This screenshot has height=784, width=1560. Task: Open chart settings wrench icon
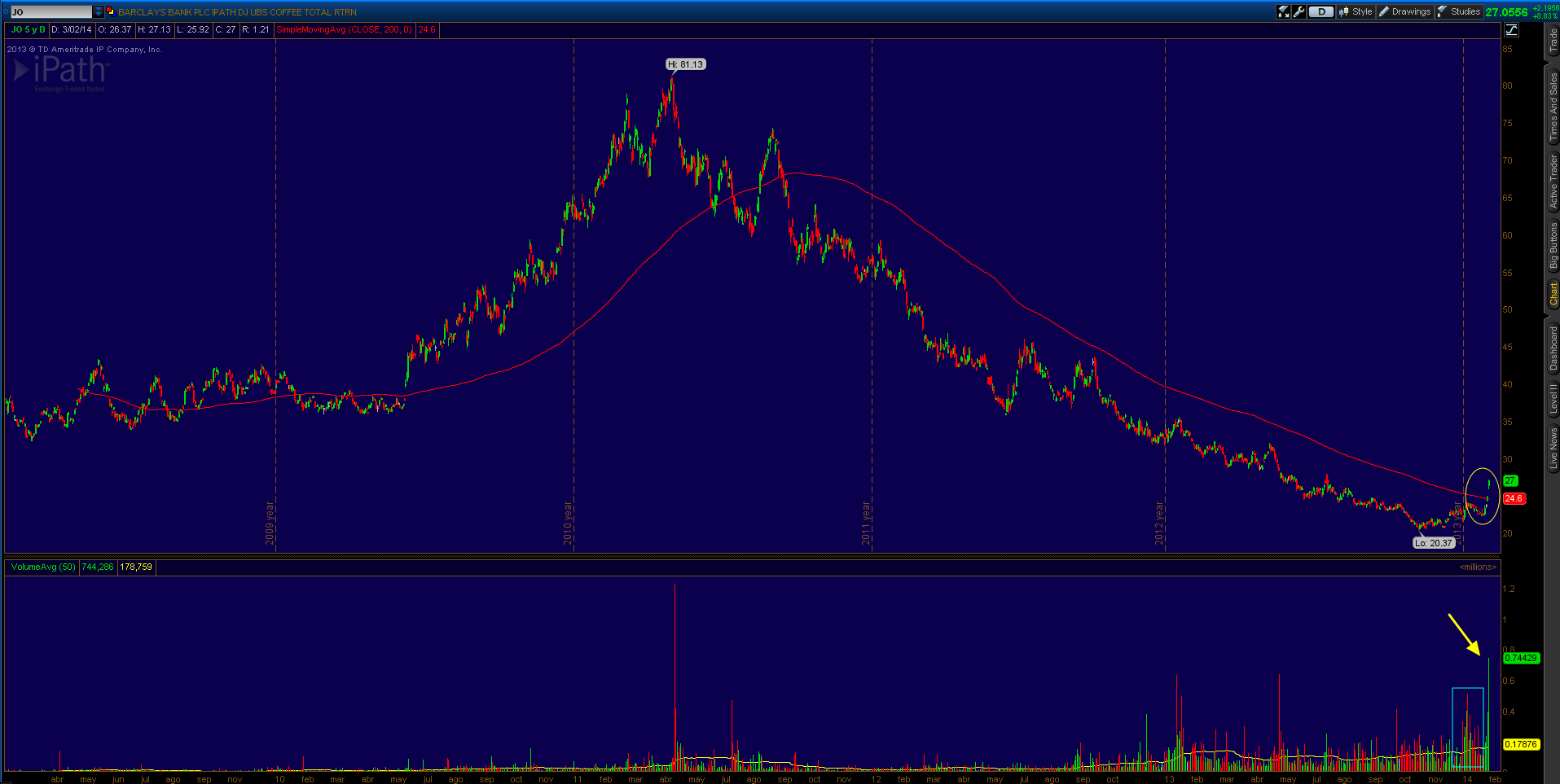click(1299, 11)
